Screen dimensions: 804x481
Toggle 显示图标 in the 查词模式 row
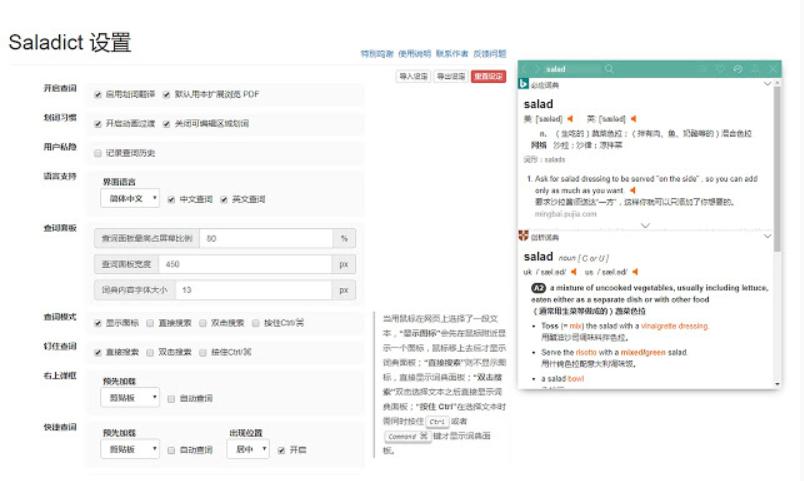point(97,323)
